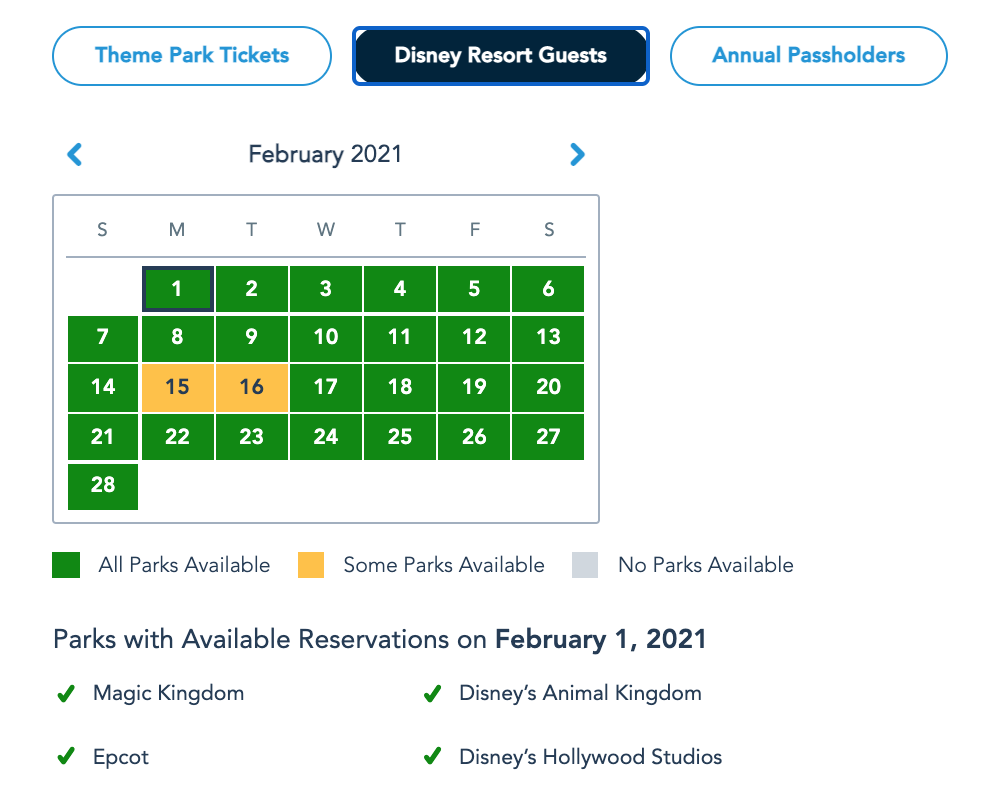Open the Annual Passholders tab
Image resolution: width=988 pixels, height=804 pixels.
click(808, 56)
